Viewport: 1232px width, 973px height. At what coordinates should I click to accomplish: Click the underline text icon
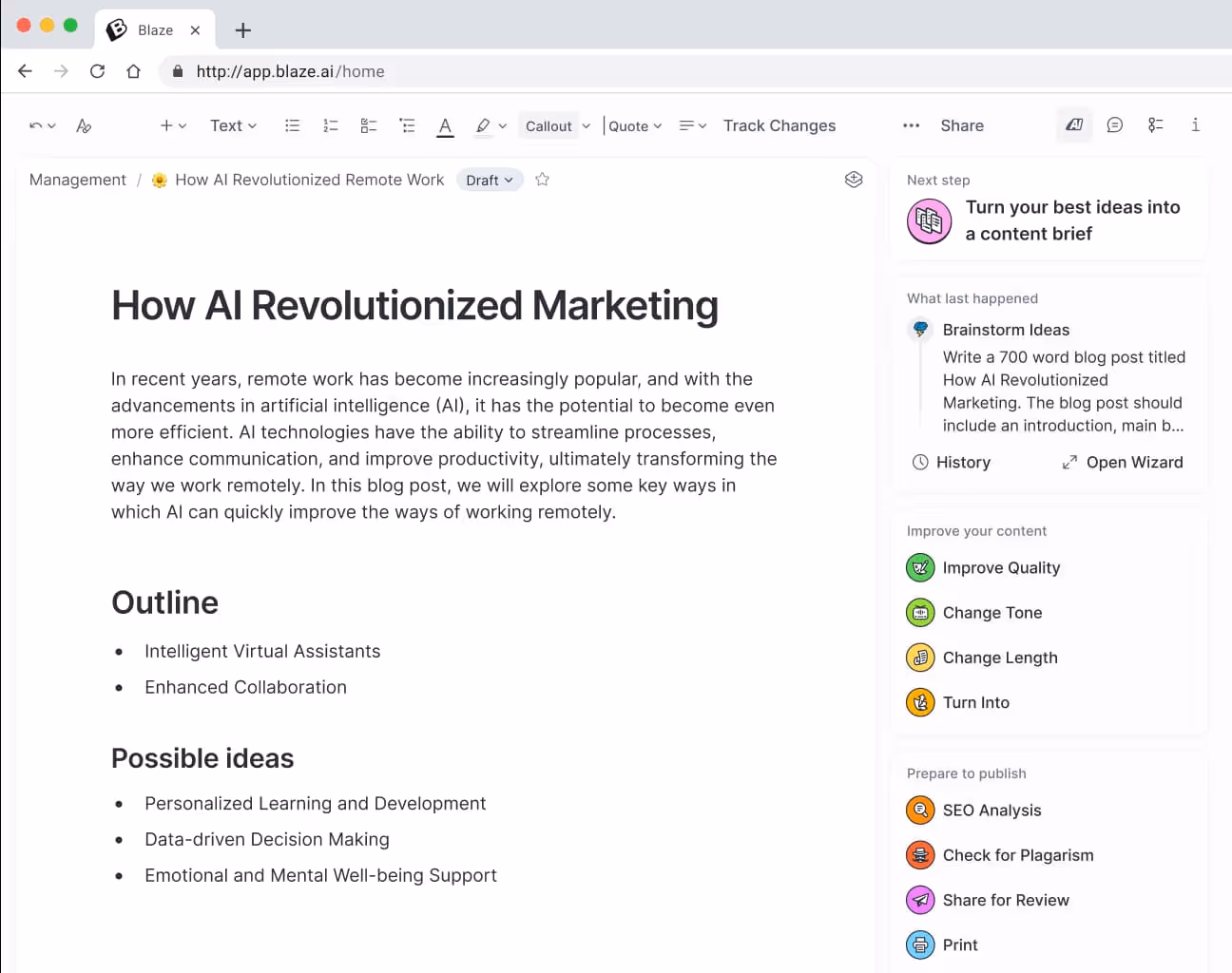pyautogui.click(x=445, y=124)
